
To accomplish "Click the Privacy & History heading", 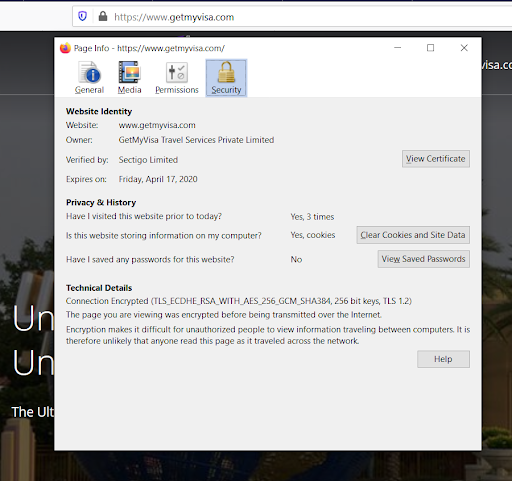I will (x=101, y=203).
